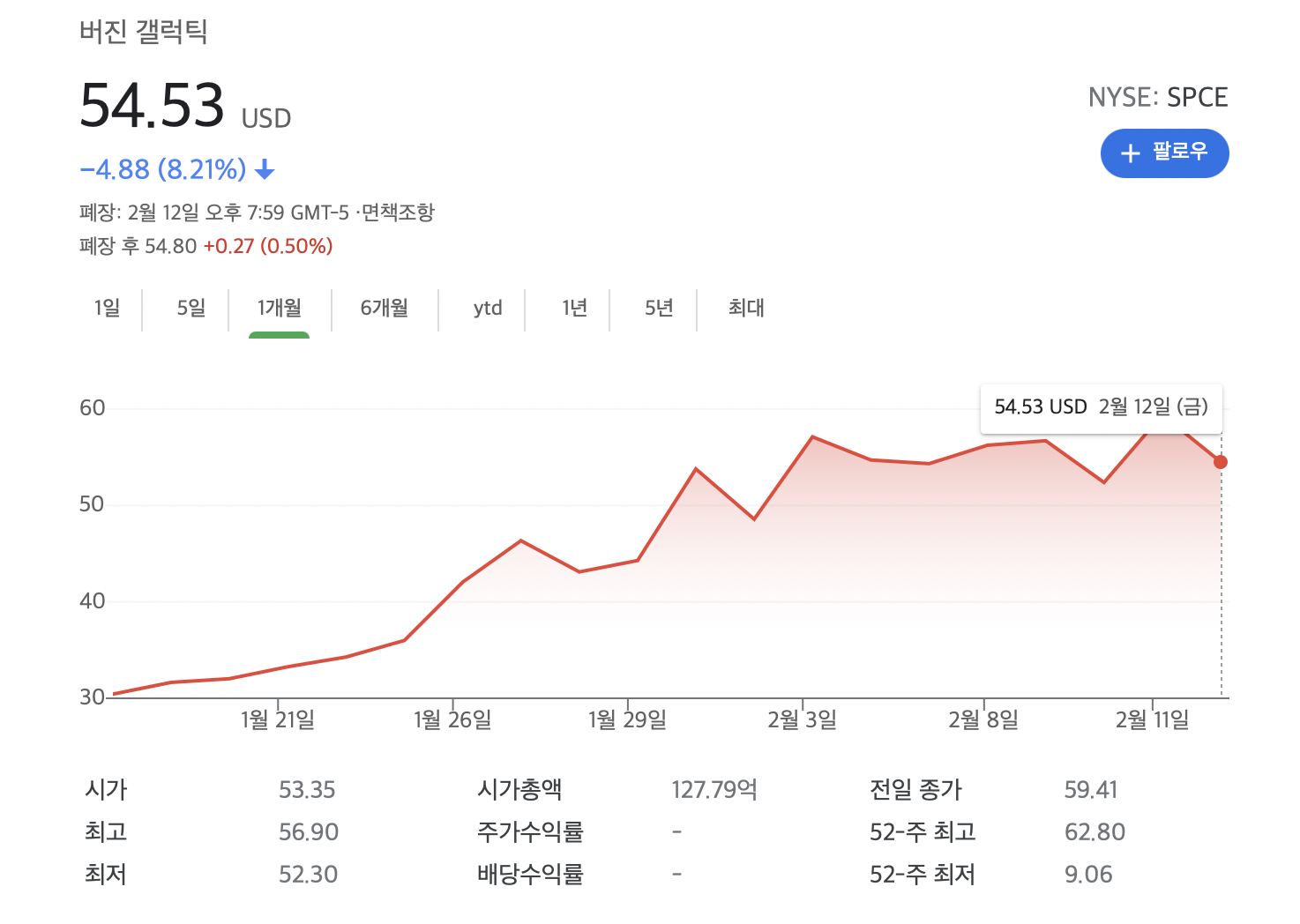The width and height of the screenshot is (1300, 924).
Task: Click the 1월 26일 axis label
Action: click(452, 720)
